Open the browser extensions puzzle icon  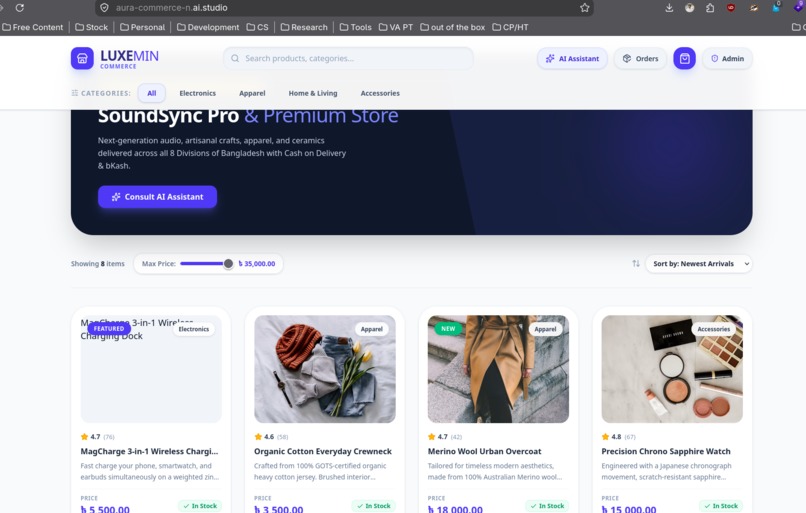(710, 8)
